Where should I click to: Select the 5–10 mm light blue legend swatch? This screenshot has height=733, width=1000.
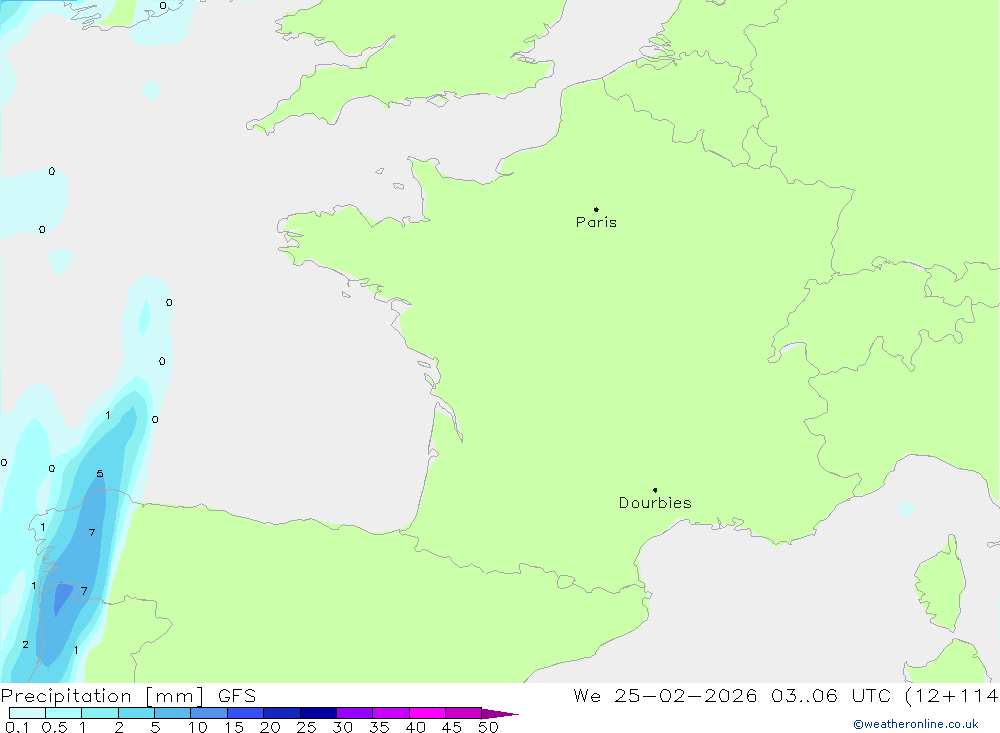coord(173,713)
